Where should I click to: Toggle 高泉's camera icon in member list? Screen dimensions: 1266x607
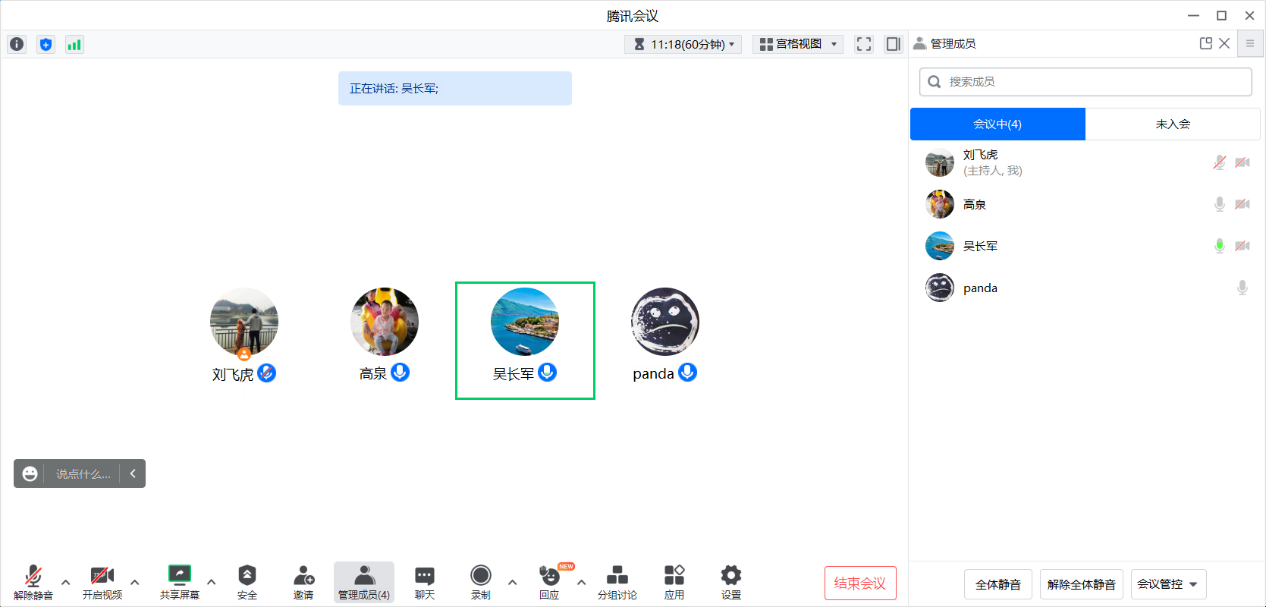(x=1242, y=204)
